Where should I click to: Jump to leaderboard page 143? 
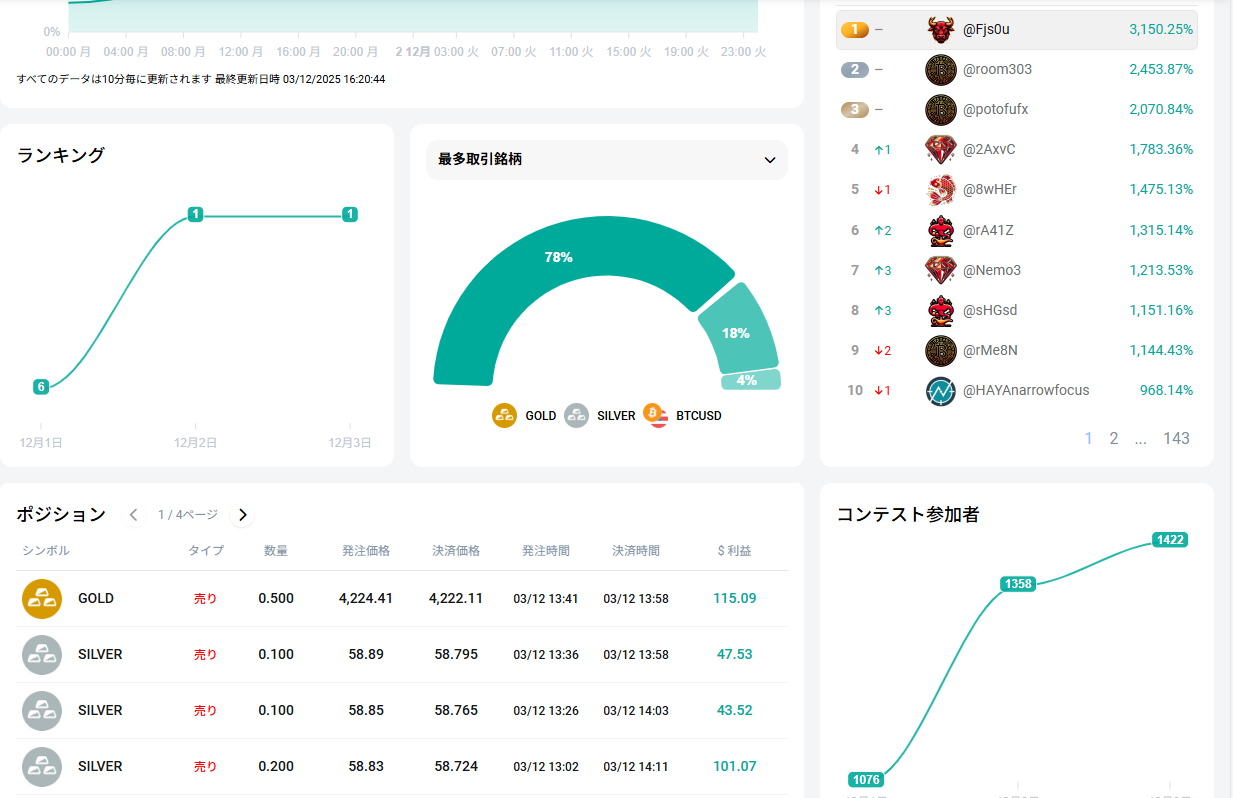coord(1176,438)
